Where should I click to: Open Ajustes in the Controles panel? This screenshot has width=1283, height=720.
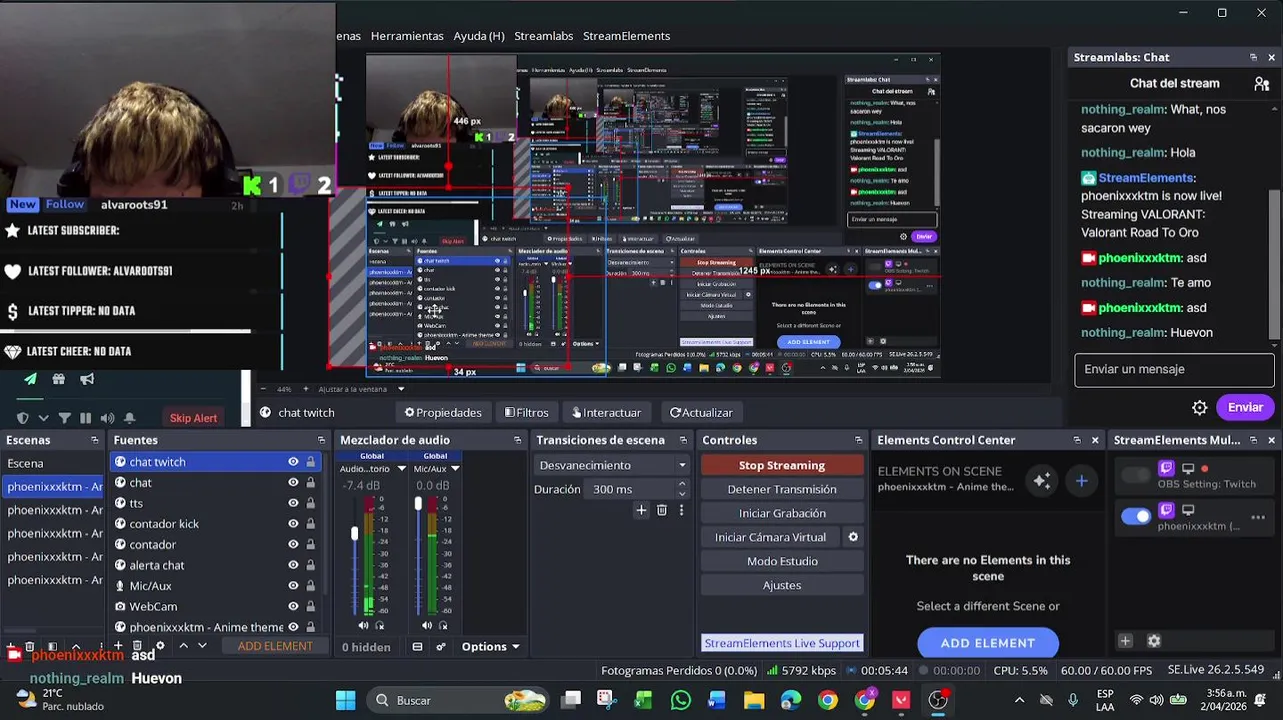(x=782, y=585)
